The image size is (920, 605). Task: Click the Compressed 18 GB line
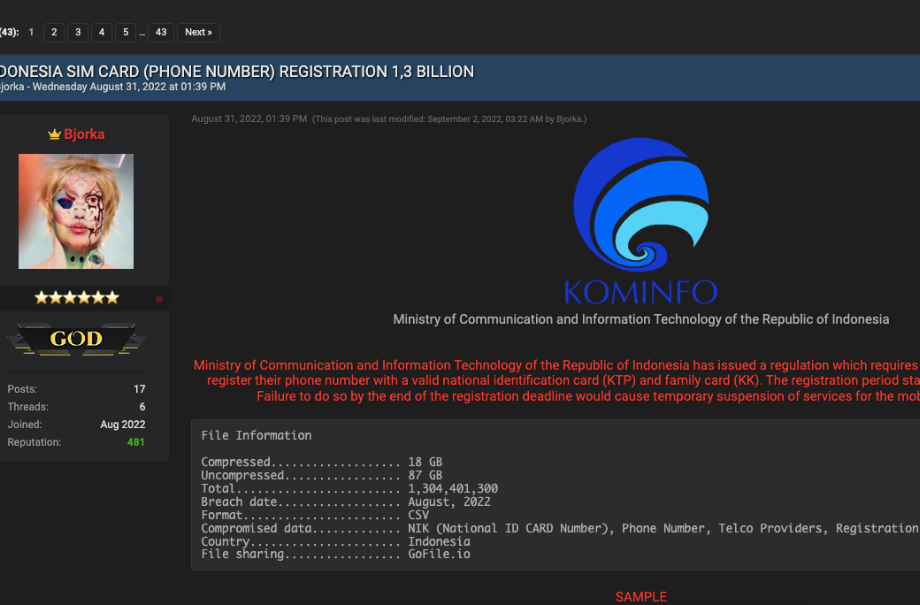tap(322, 462)
